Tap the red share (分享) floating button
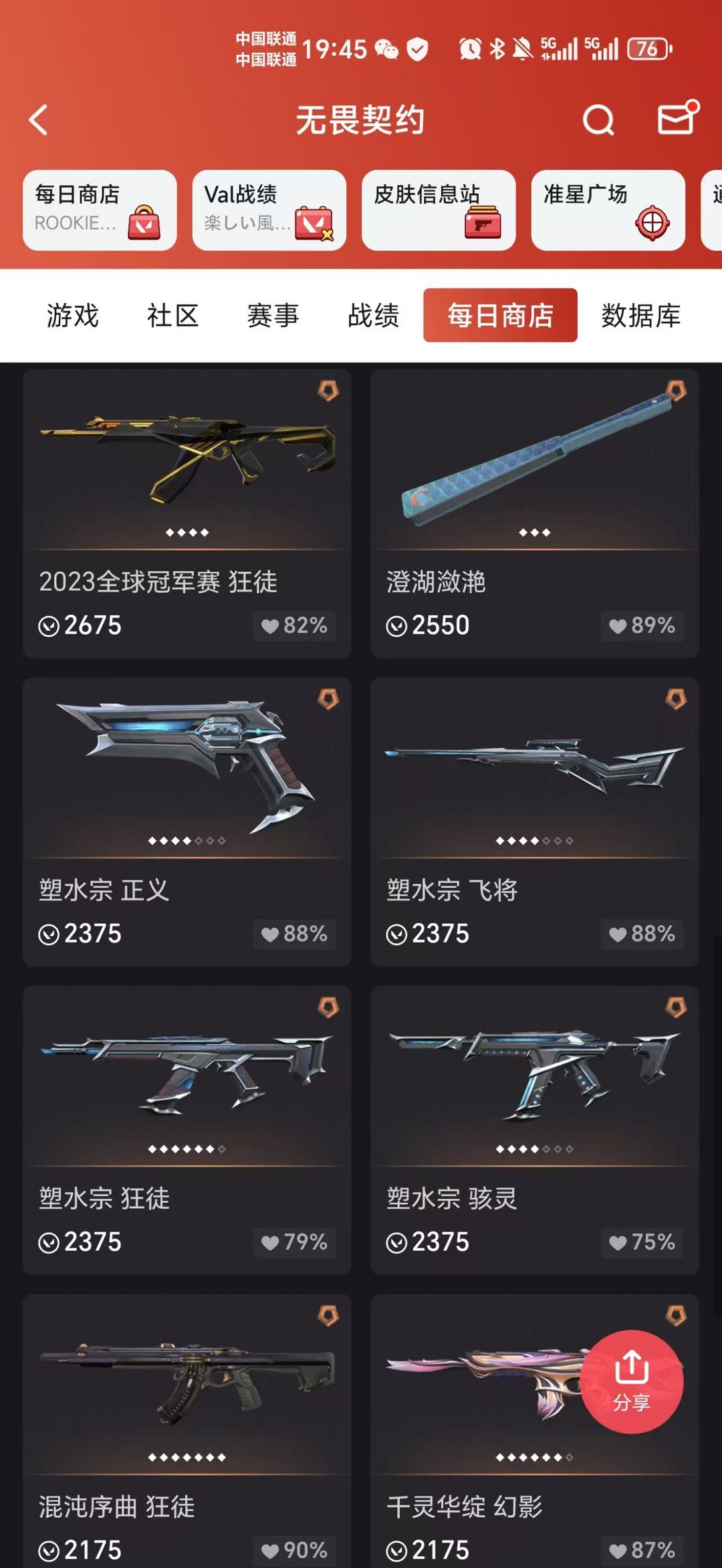 point(631,1381)
